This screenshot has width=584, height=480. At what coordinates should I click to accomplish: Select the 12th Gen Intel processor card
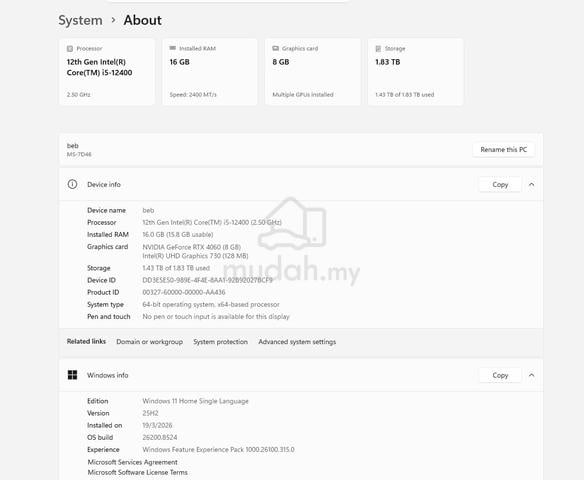click(x=107, y=72)
